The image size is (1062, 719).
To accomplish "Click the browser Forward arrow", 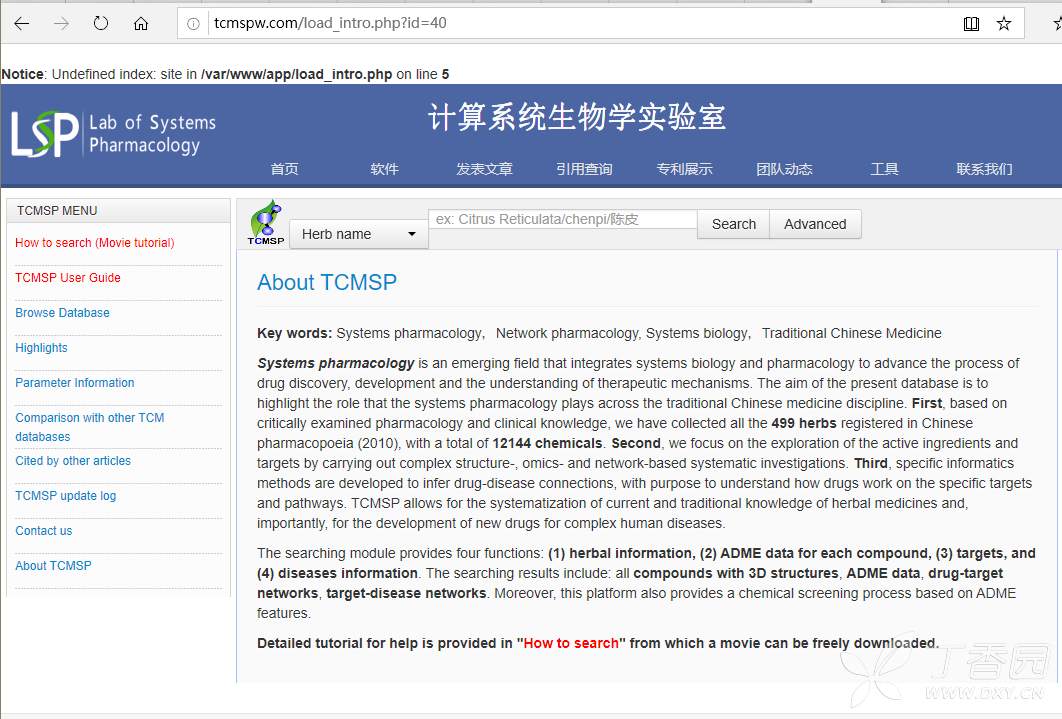I will 62,24.
